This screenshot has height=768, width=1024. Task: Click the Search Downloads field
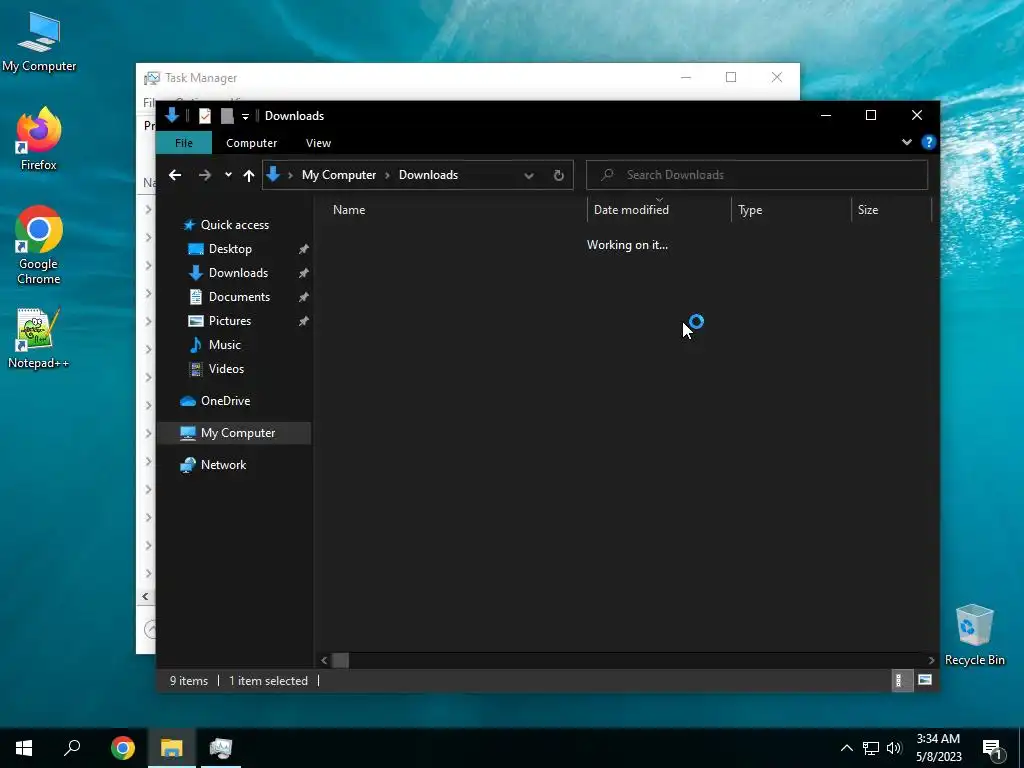click(757, 174)
